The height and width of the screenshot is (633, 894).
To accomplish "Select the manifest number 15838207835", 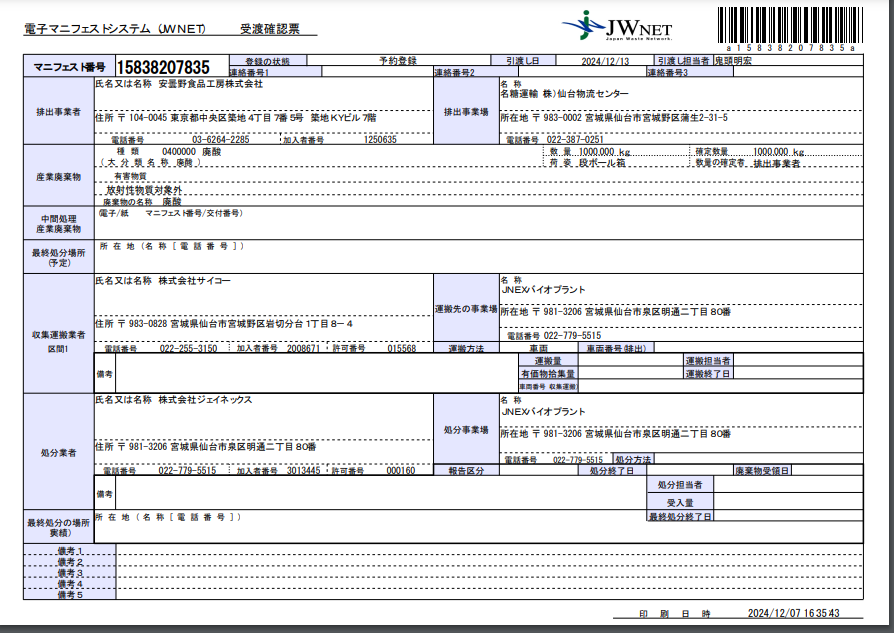I will (x=163, y=67).
